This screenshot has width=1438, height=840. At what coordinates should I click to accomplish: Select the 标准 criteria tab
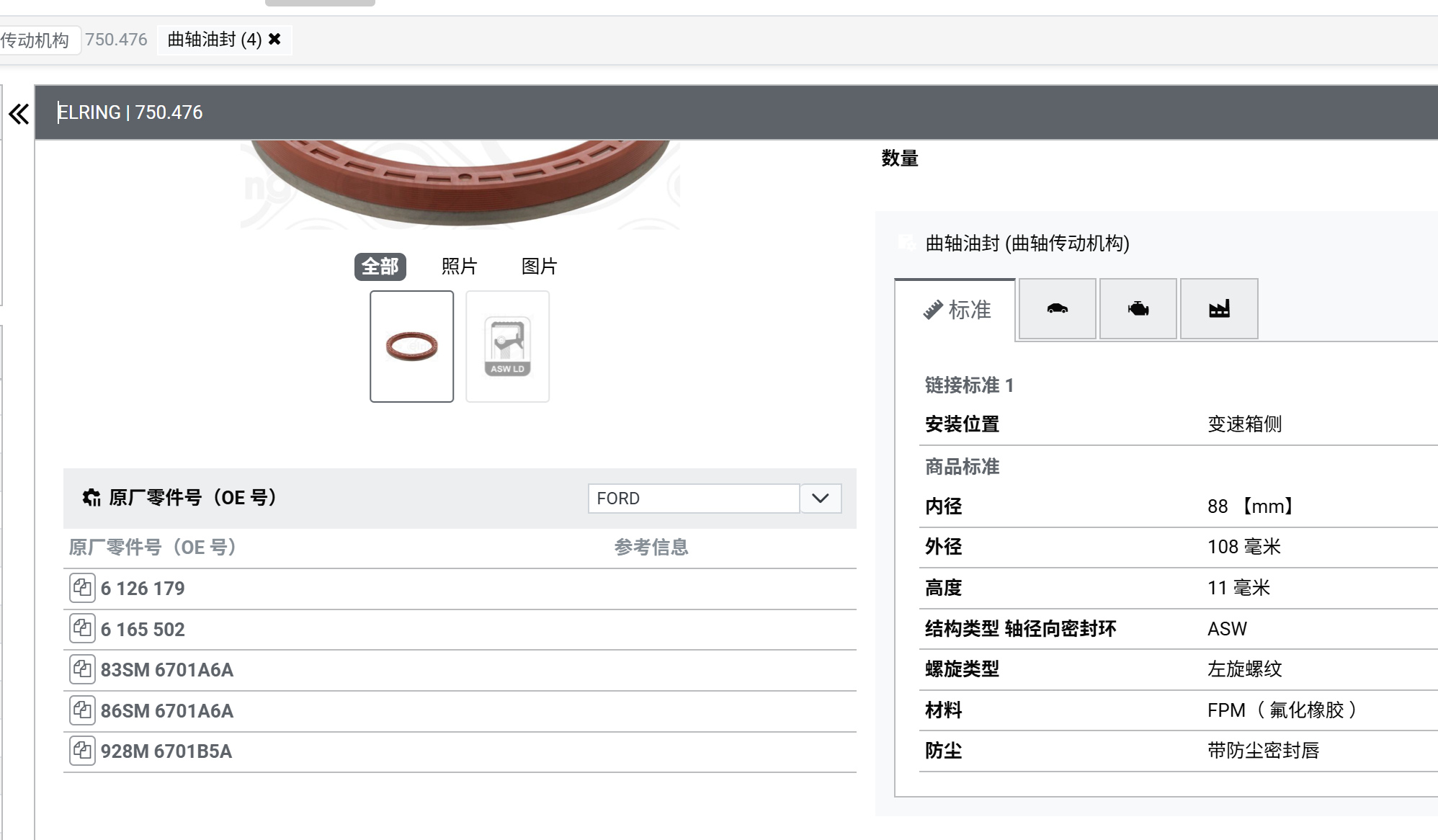(956, 310)
